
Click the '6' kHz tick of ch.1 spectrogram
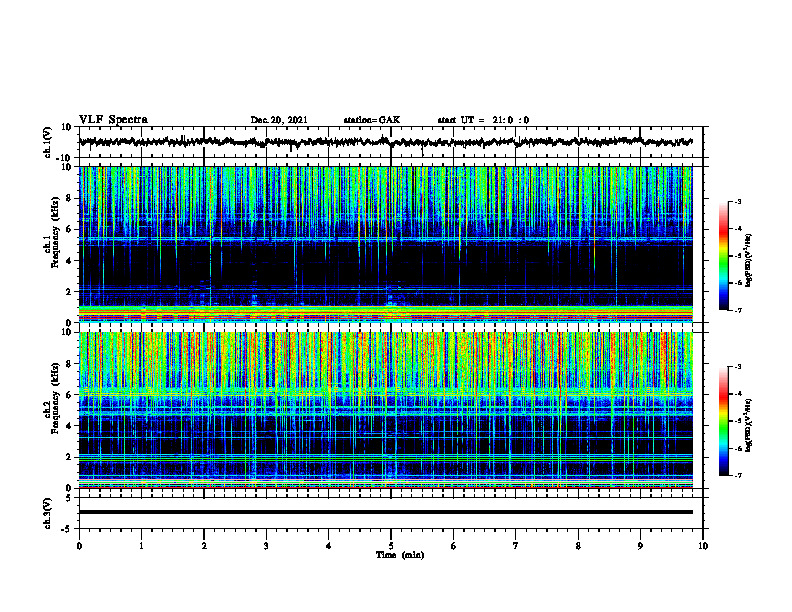(x=70, y=229)
